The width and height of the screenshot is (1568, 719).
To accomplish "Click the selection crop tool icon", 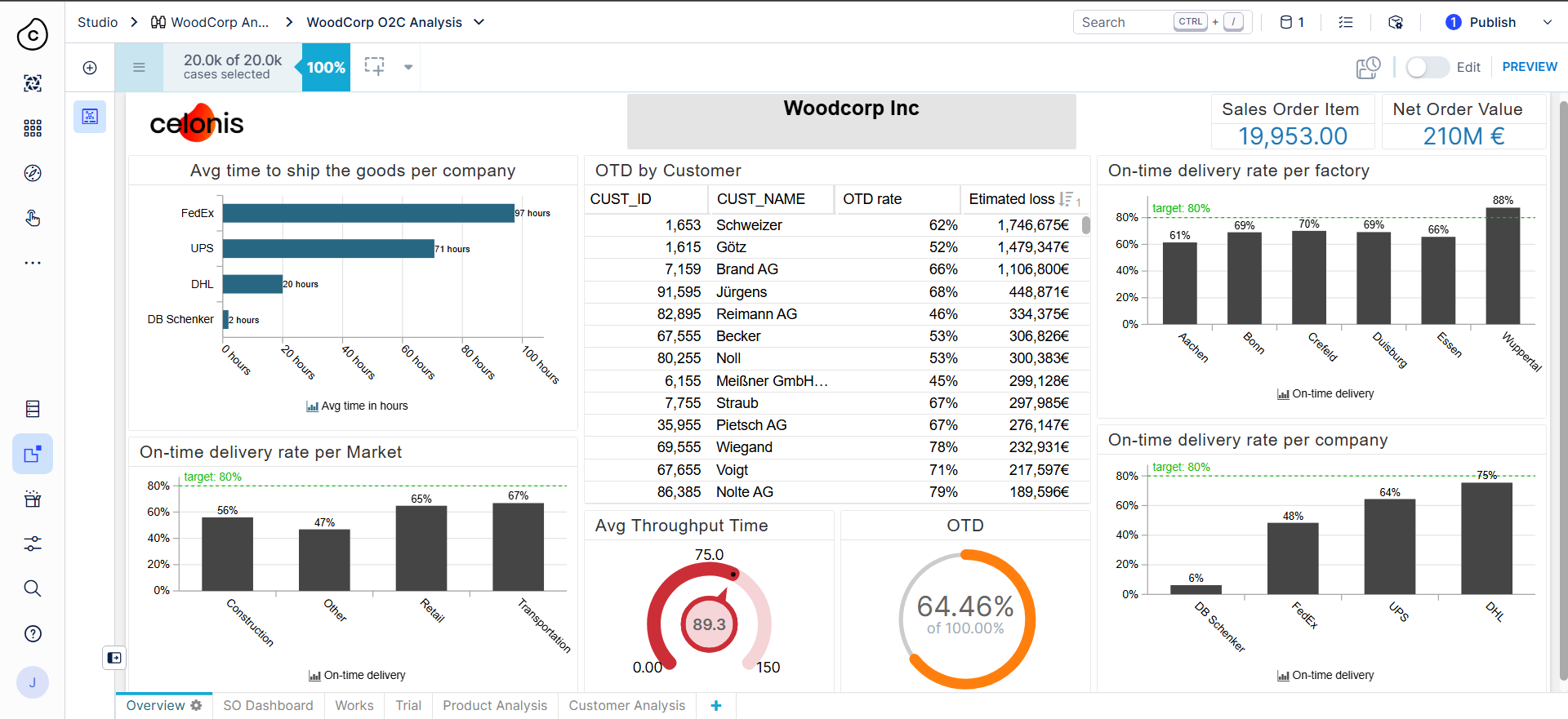I will (375, 67).
